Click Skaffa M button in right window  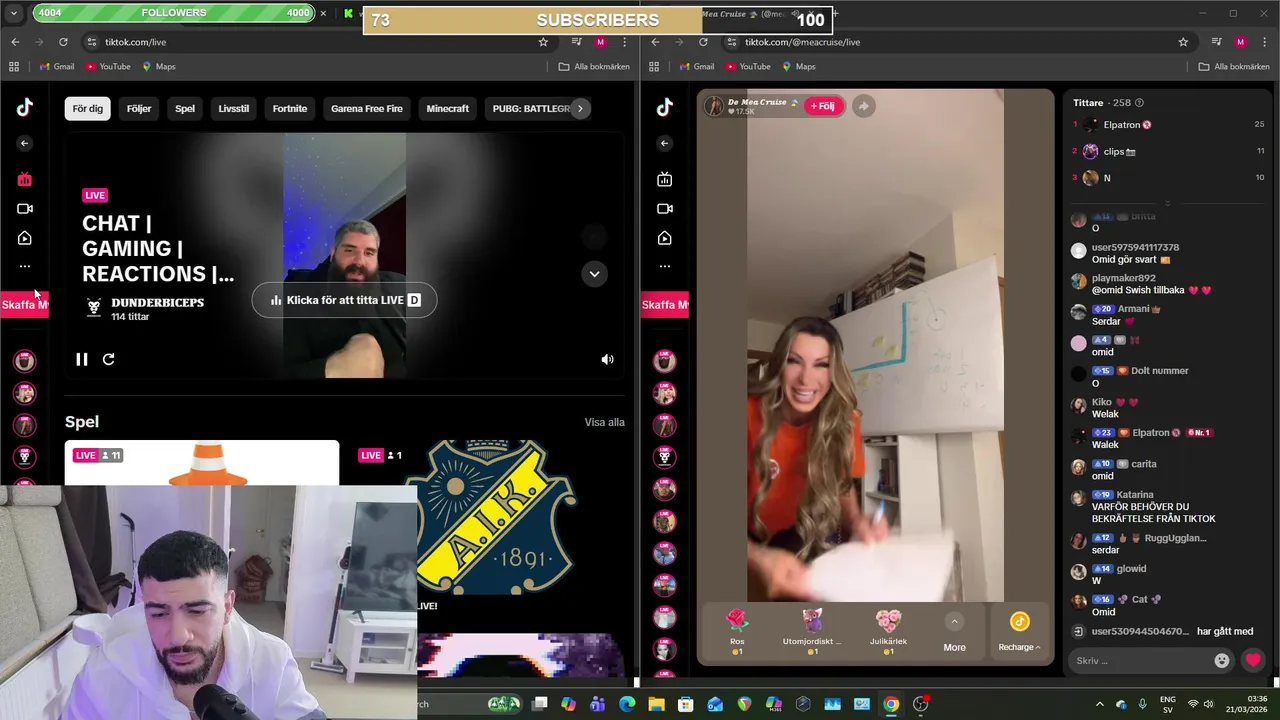click(x=665, y=304)
